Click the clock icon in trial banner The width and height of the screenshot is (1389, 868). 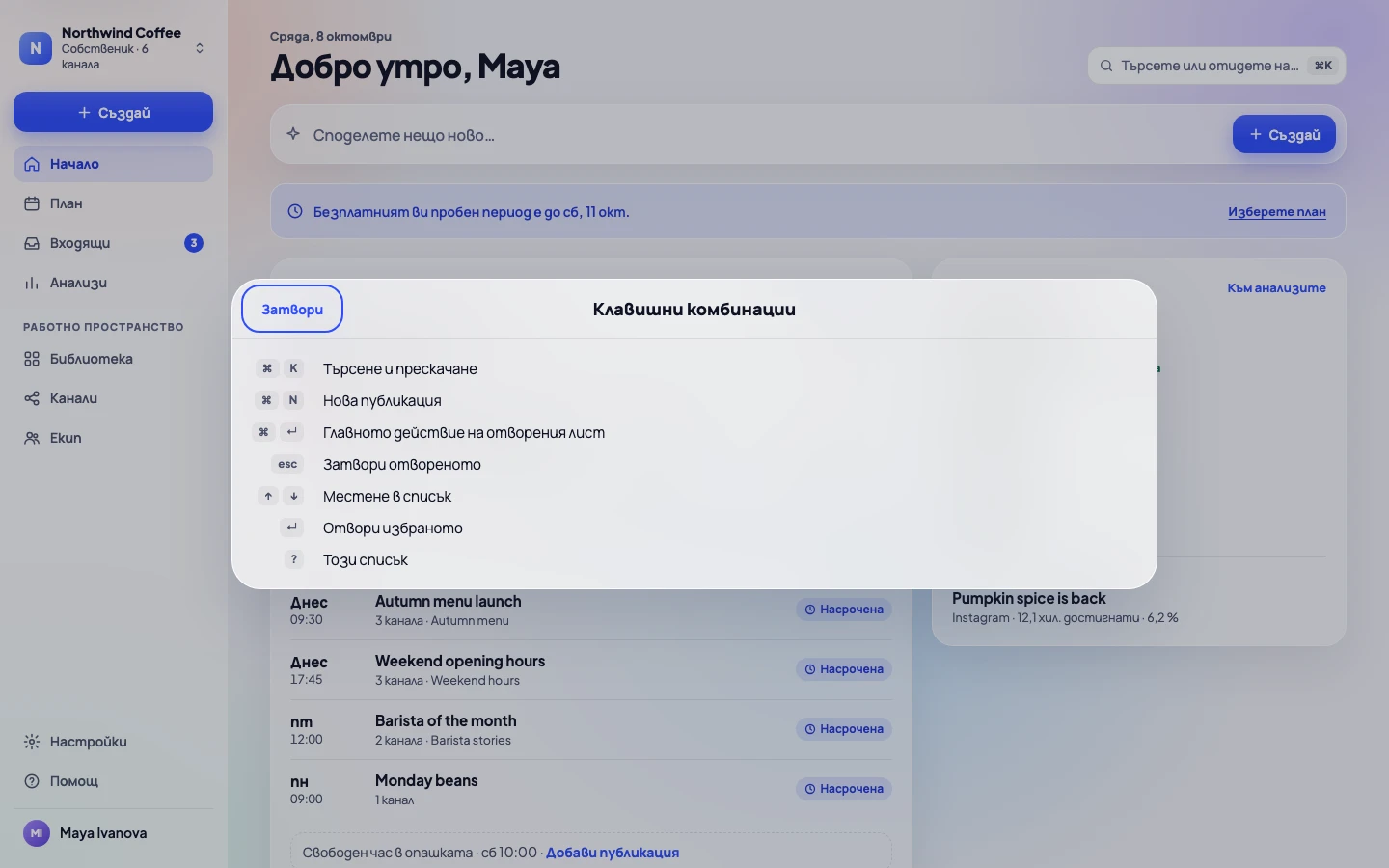click(x=295, y=211)
